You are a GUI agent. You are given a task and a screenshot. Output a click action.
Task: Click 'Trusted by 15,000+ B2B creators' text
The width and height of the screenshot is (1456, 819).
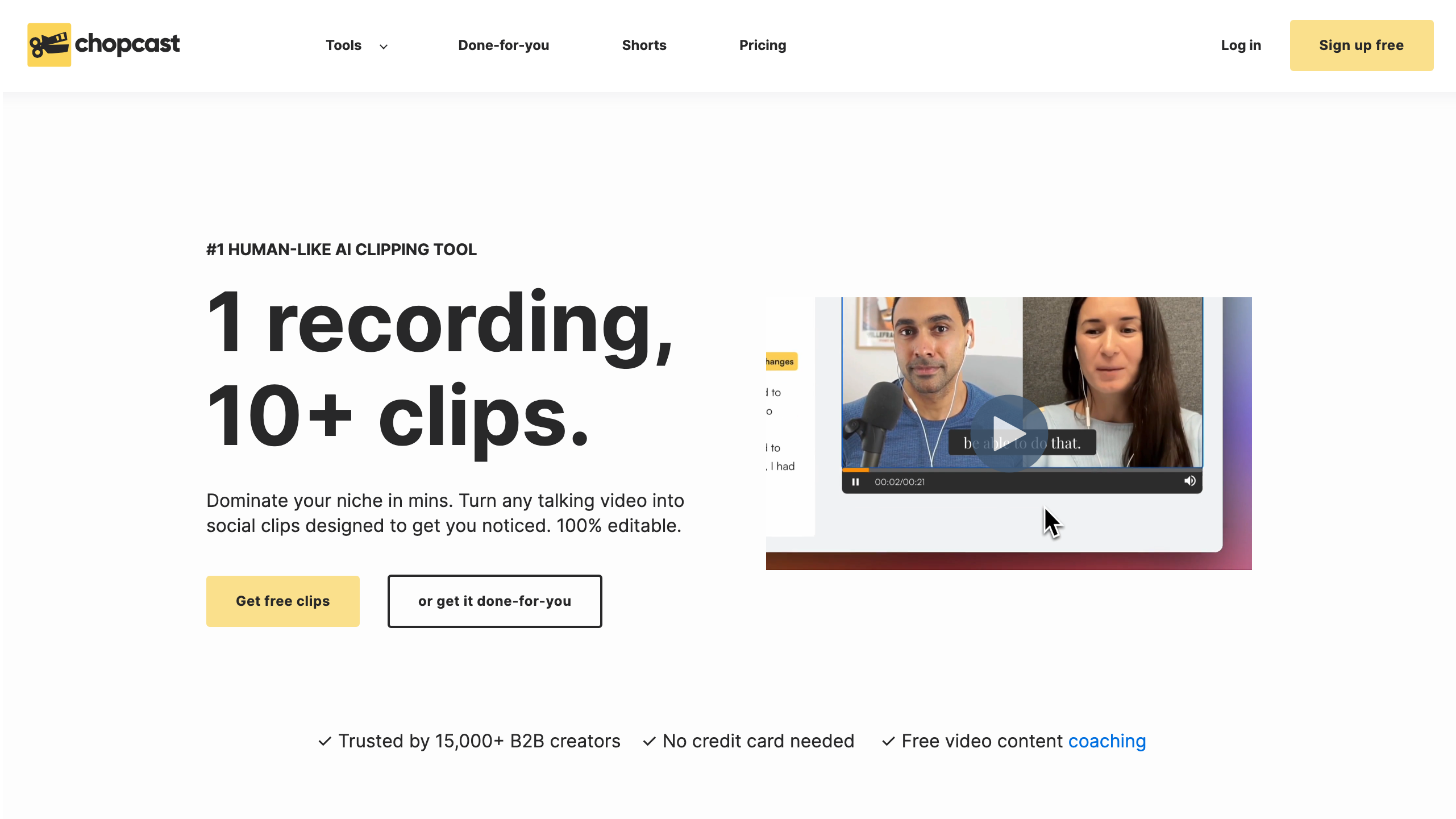[x=479, y=741]
